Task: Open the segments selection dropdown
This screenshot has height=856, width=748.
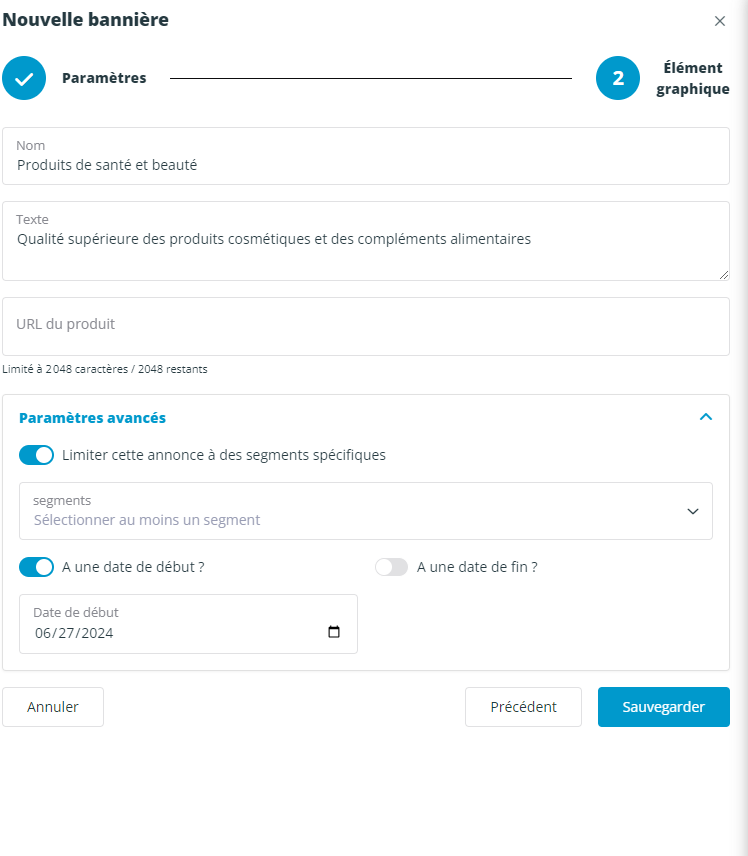Action: [366, 511]
